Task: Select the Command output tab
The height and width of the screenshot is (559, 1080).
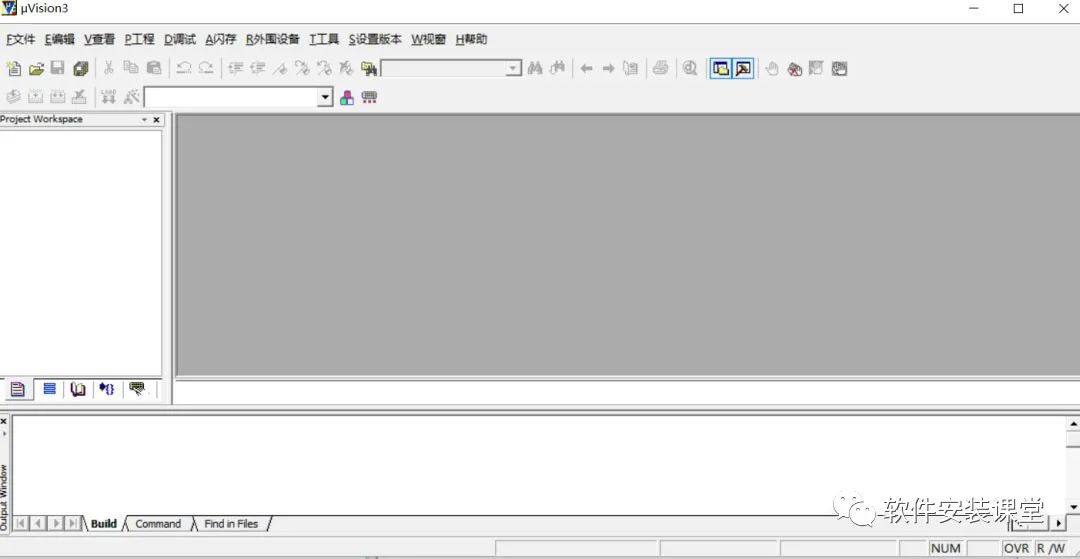Action: coord(158,524)
